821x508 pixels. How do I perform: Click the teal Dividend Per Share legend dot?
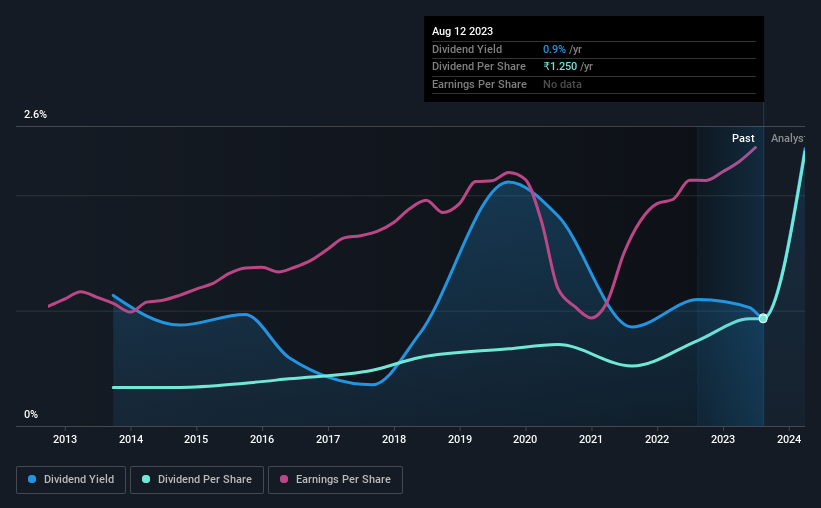[x=146, y=479]
